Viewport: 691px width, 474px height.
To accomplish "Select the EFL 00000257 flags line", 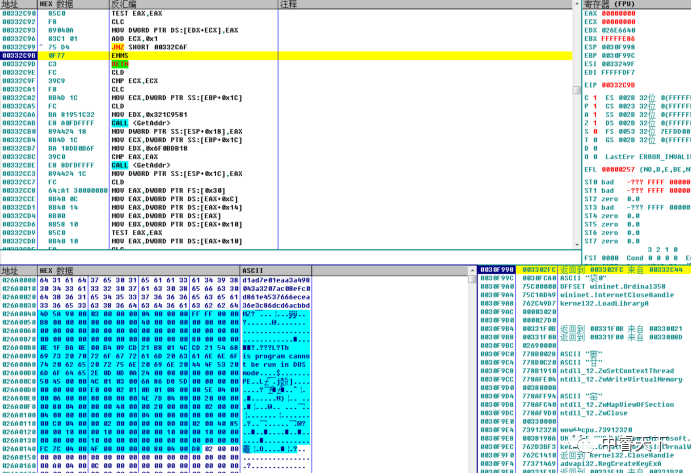I will coord(637,170).
